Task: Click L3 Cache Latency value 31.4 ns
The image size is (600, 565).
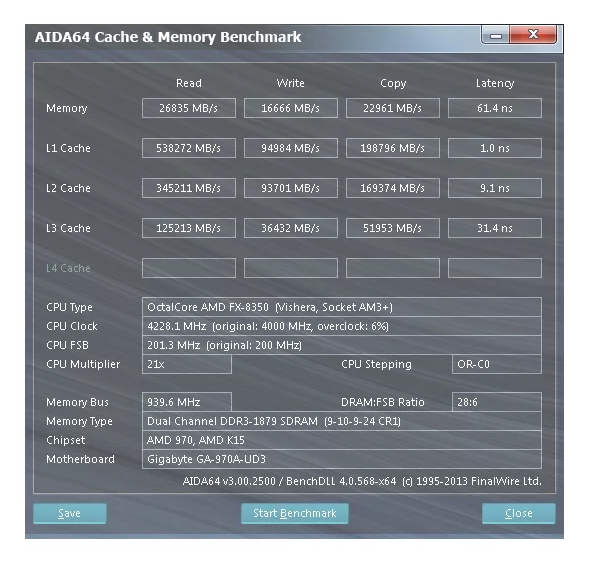Action: click(x=495, y=228)
